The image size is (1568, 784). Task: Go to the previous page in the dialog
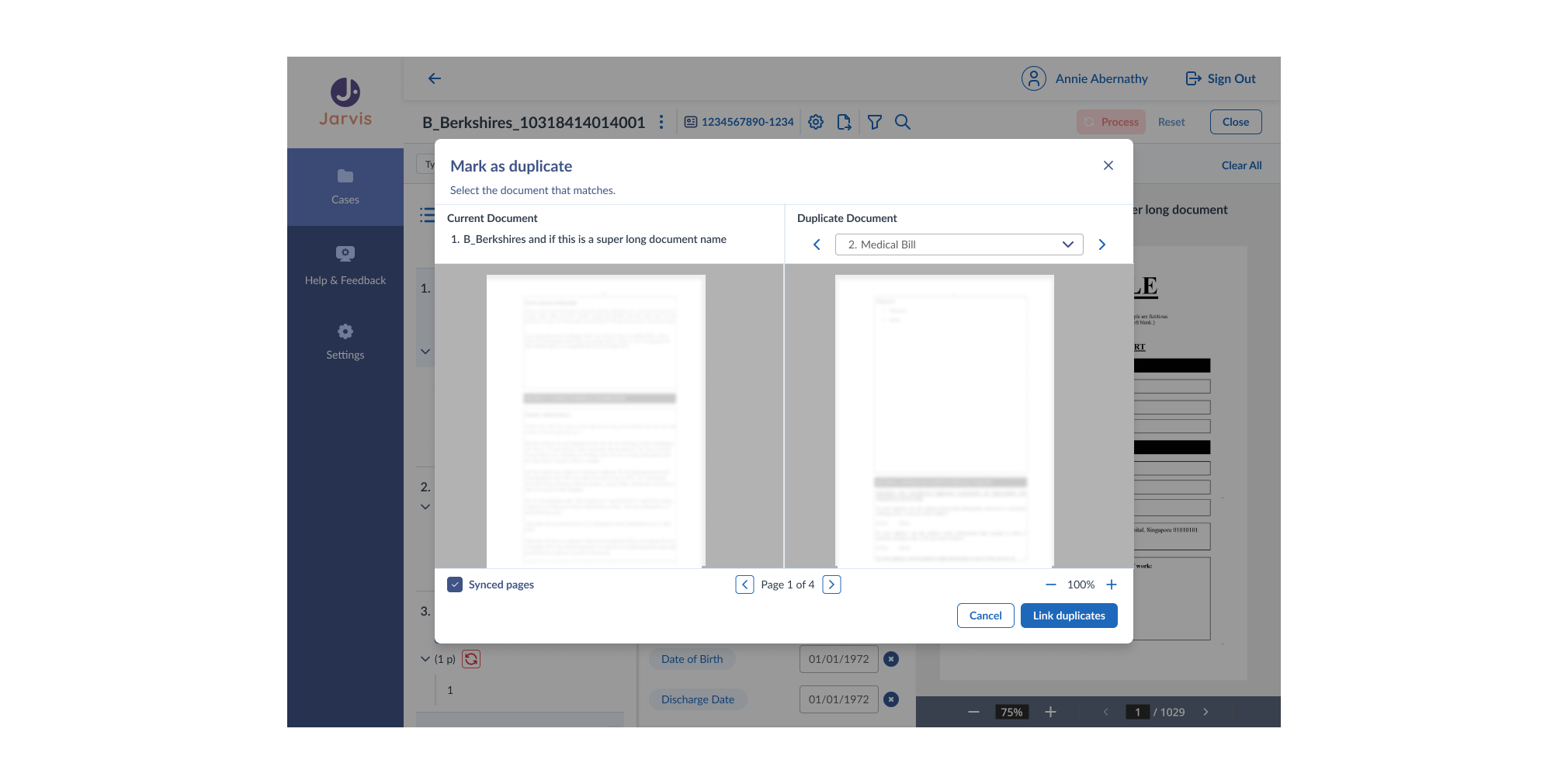coord(744,585)
